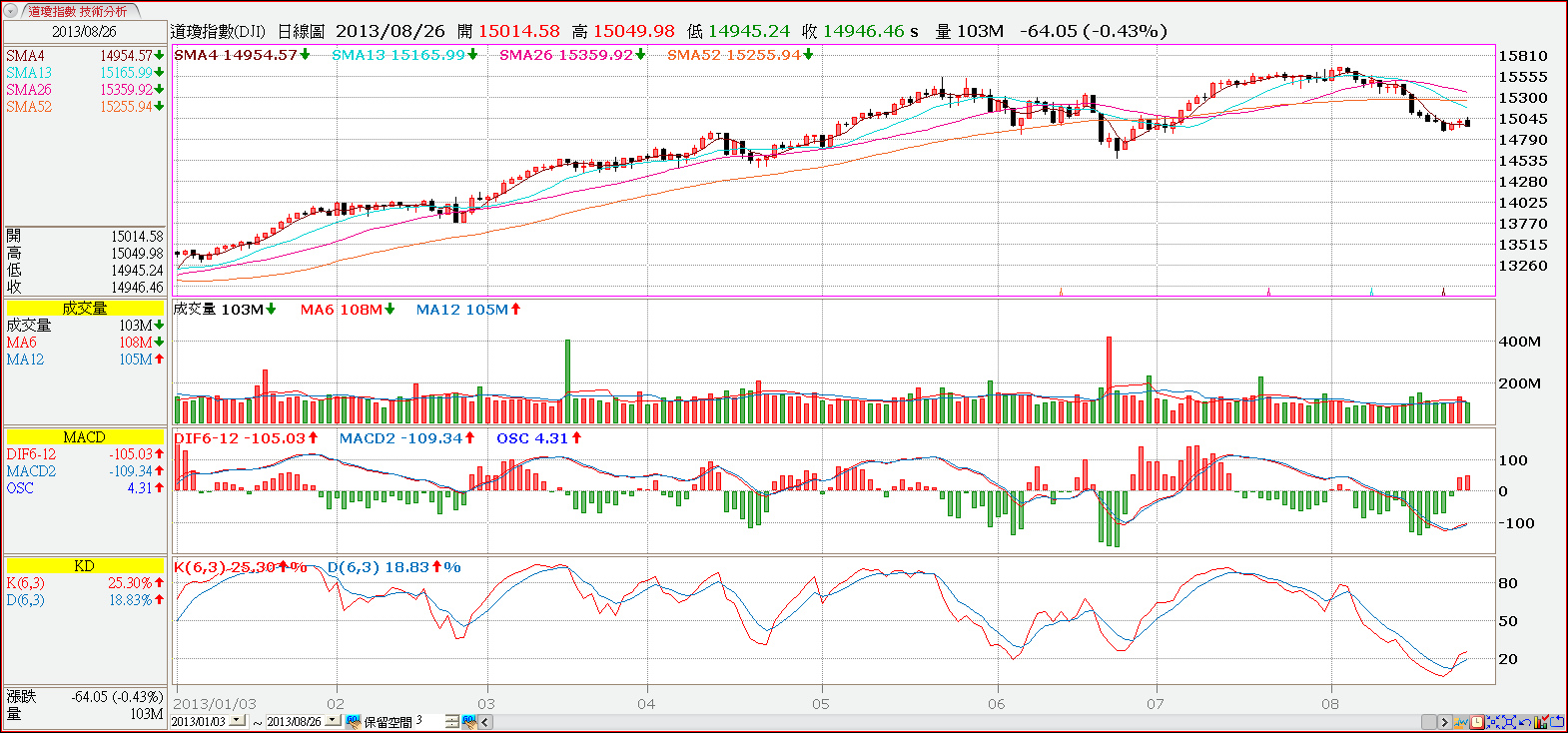Screen dimensions: 1568x733
Task: Click the shrink chart arrows icon
Action: click(1493, 722)
